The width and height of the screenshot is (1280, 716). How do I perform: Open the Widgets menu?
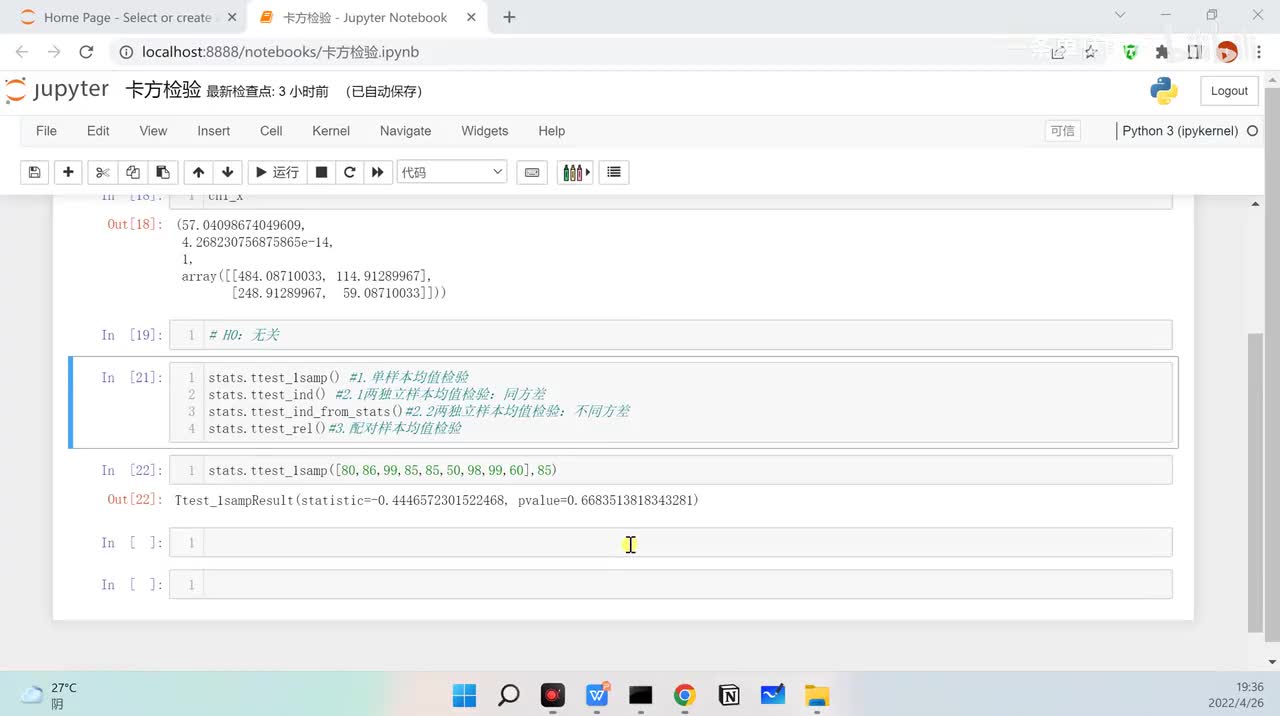[484, 131]
